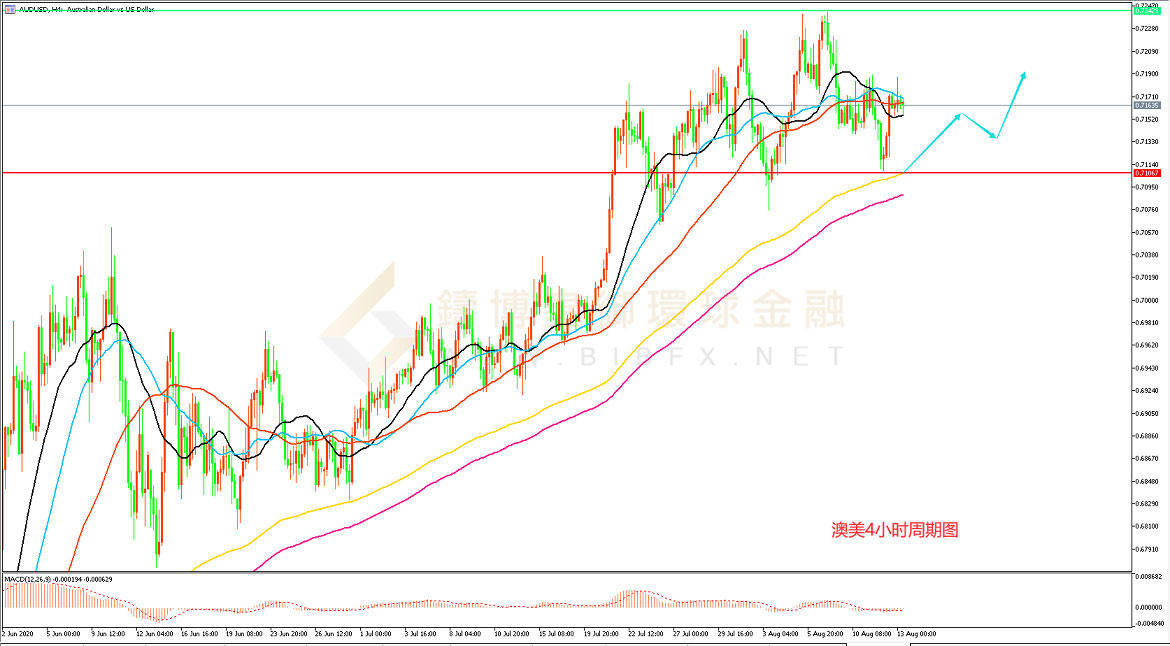The image size is (1170, 646).
Task: Click the 13 Aug 00:00 time label
Action: click(x=918, y=633)
